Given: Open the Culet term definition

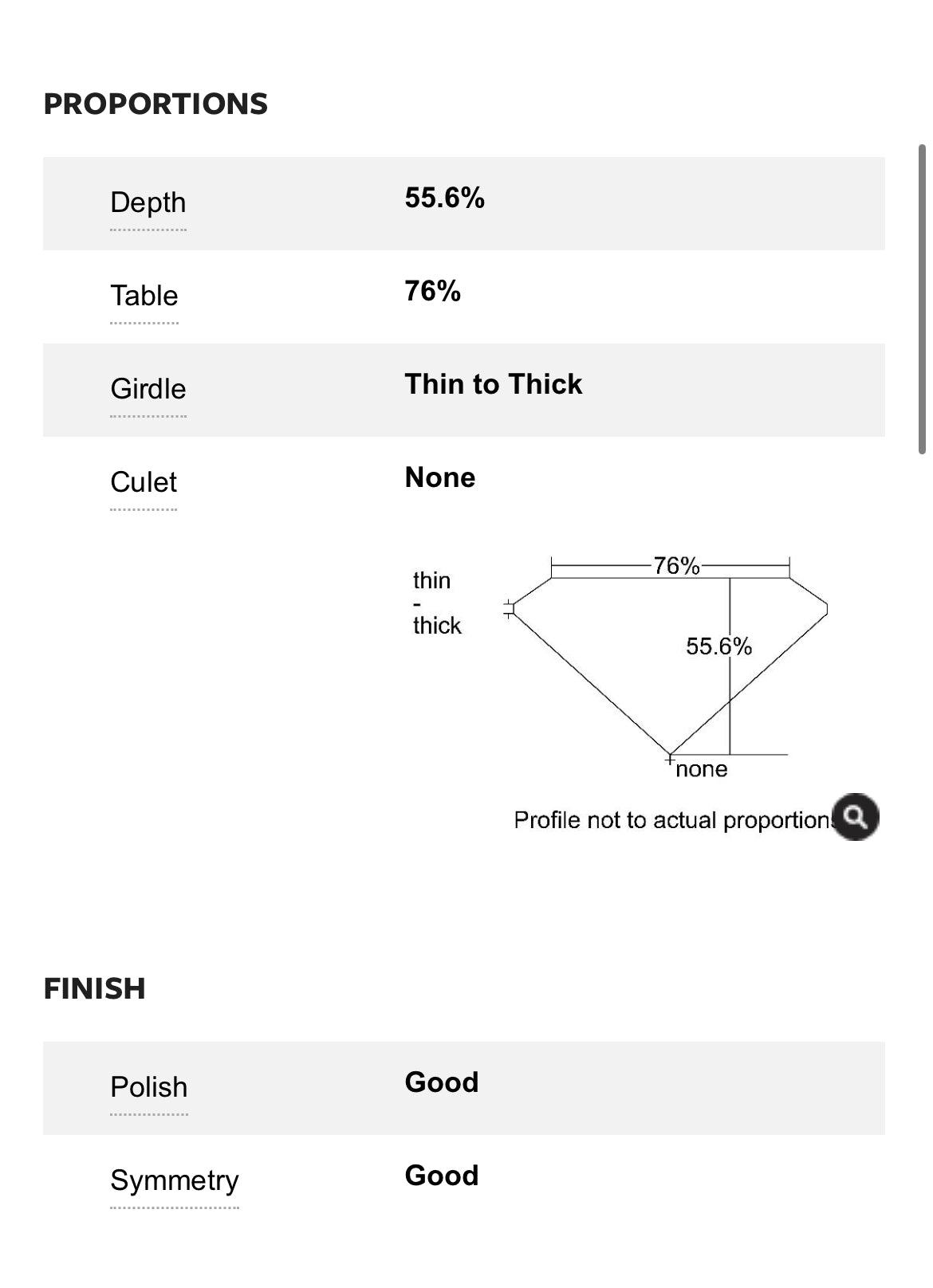Looking at the screenshot, I should pos(144,482).
